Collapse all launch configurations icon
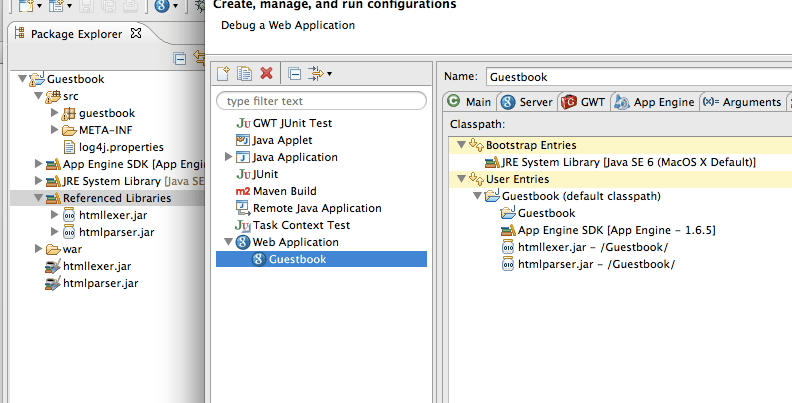This screenshot has width=792, height=403. (x=294, y=74)
